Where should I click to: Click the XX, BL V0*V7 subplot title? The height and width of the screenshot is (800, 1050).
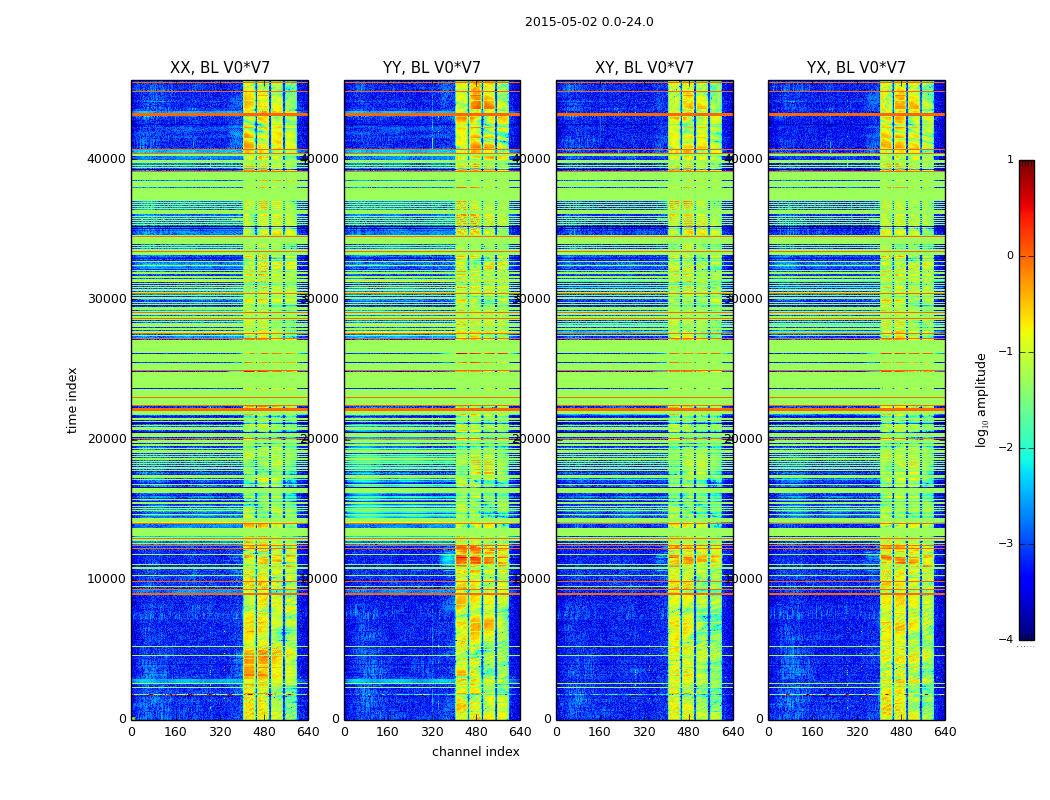coord(220,68)
